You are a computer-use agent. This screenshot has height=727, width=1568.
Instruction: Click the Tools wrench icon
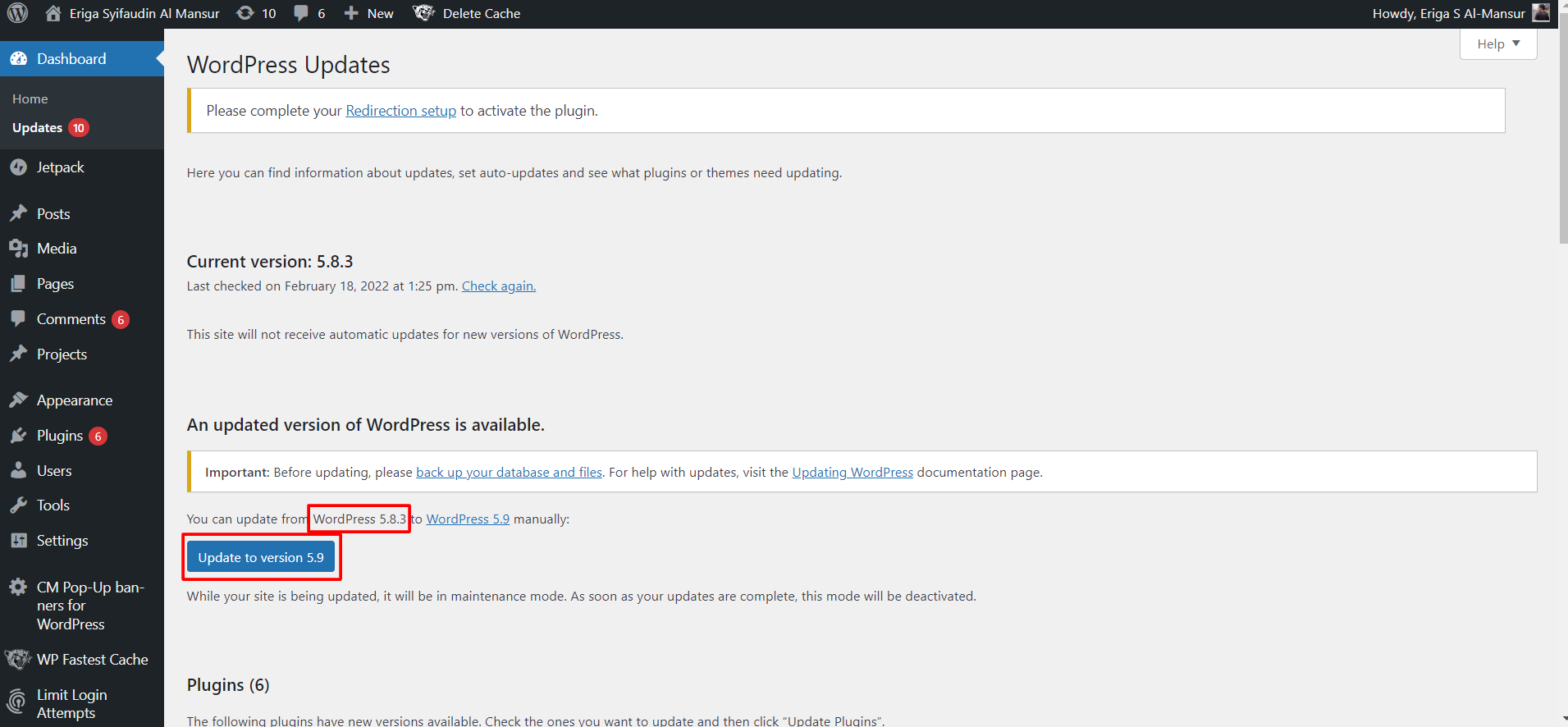(18, 505)
